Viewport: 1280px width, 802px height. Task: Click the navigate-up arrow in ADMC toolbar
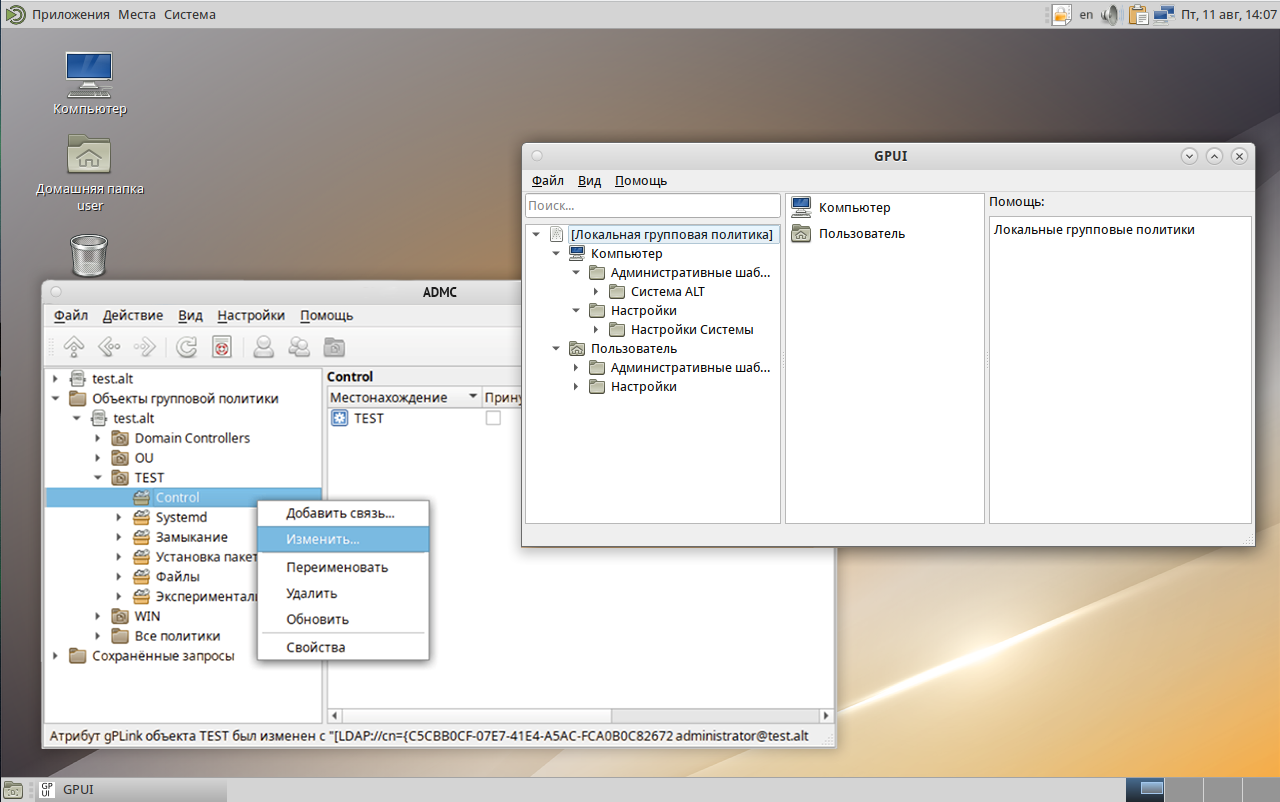(x=74, y=347)
